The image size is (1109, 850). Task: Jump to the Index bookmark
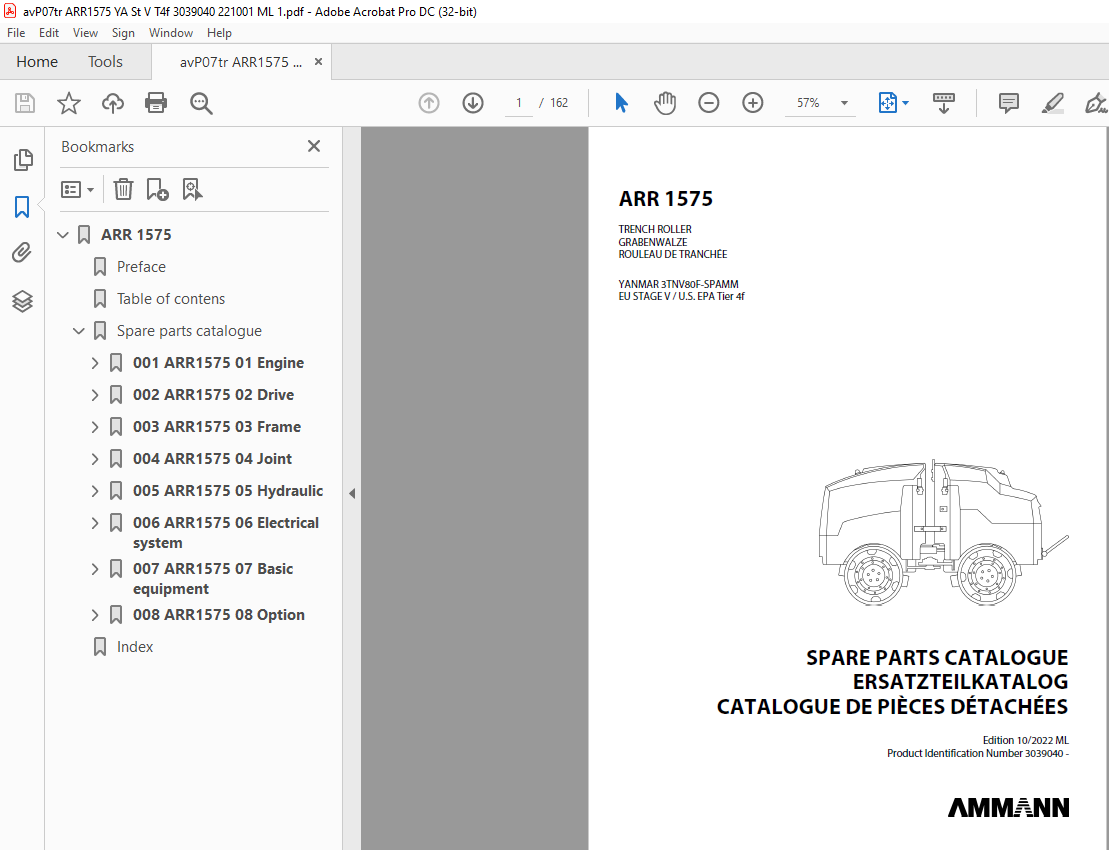pos(134,646)
